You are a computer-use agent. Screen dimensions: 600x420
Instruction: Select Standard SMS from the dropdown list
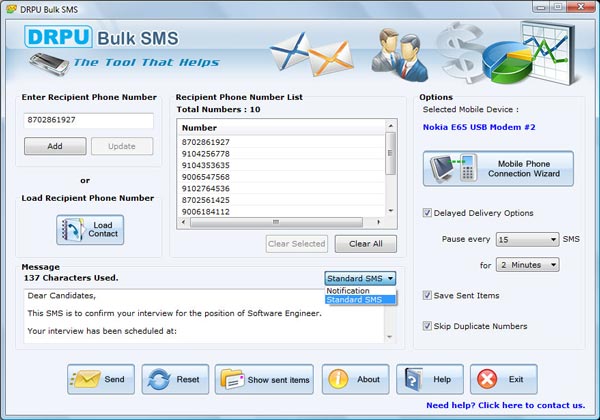pos(360,300)
